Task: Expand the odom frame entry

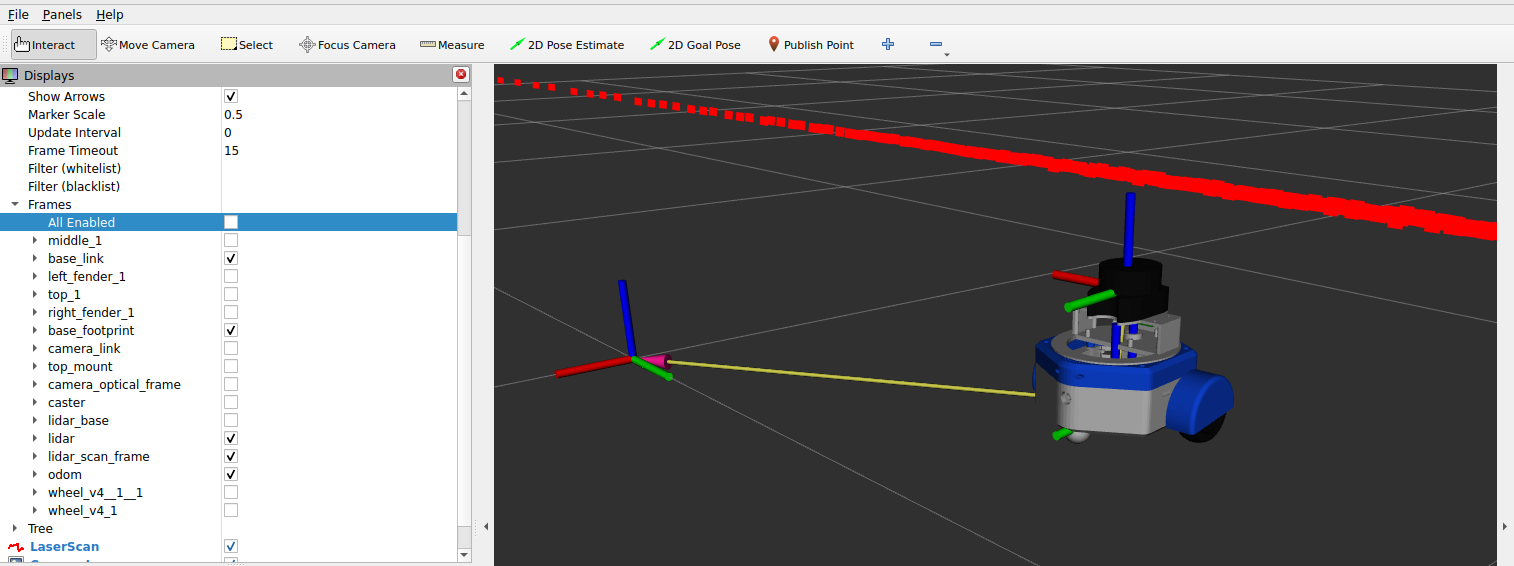Action: click(x=35, y=475)
